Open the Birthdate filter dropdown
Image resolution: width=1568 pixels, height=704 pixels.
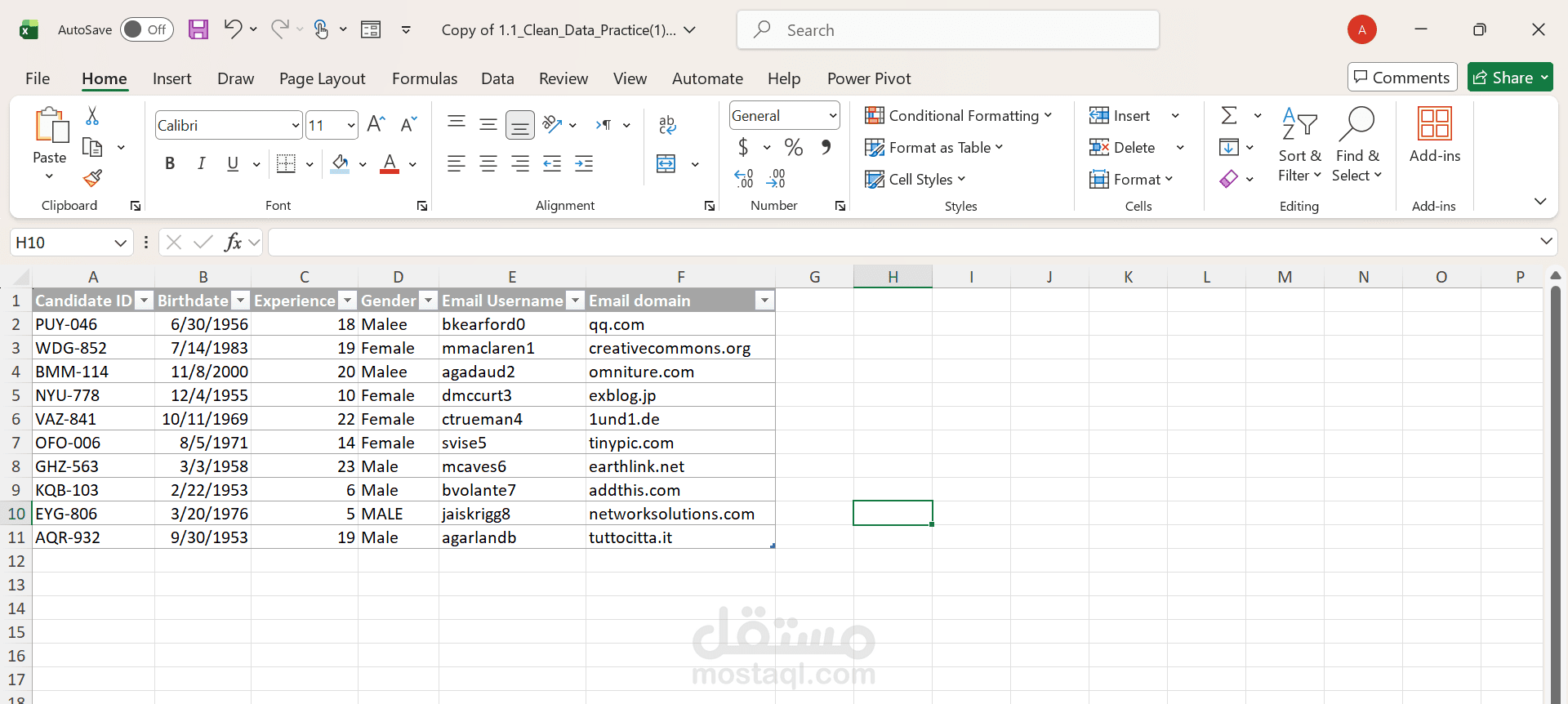pos(241,301)
